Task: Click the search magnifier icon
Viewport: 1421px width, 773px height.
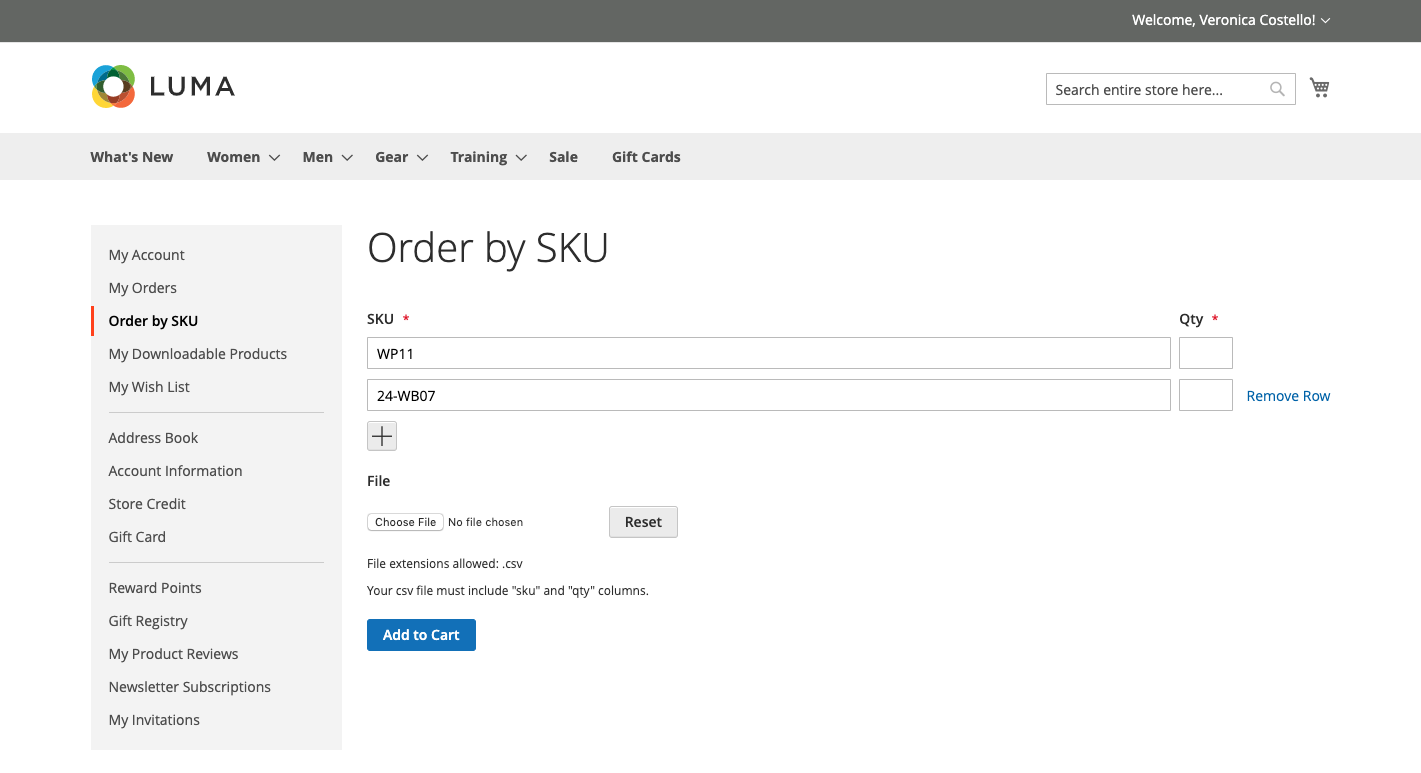Action: pos(1276,89)
